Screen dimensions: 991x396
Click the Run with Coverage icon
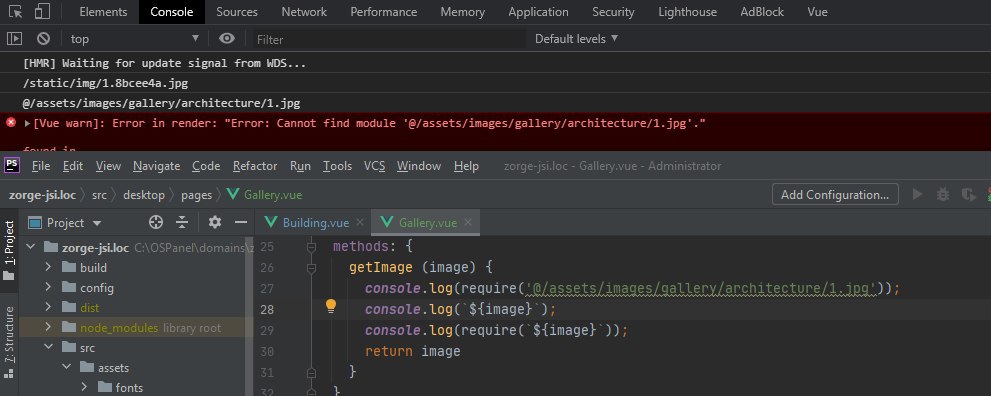[x=968, y=195]
